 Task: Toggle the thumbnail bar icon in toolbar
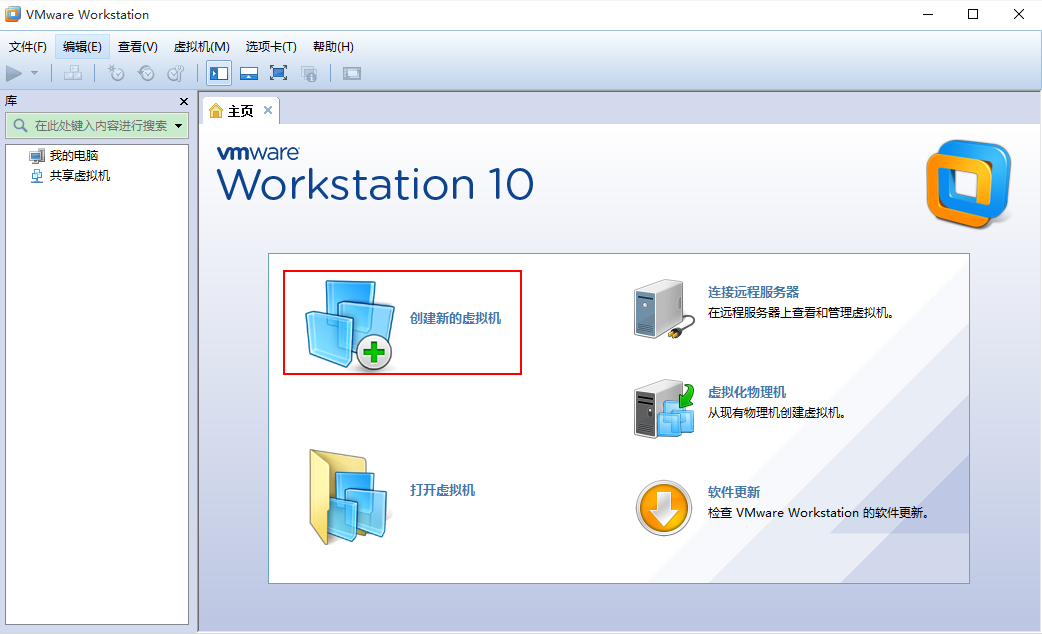(x=249, y=73)
